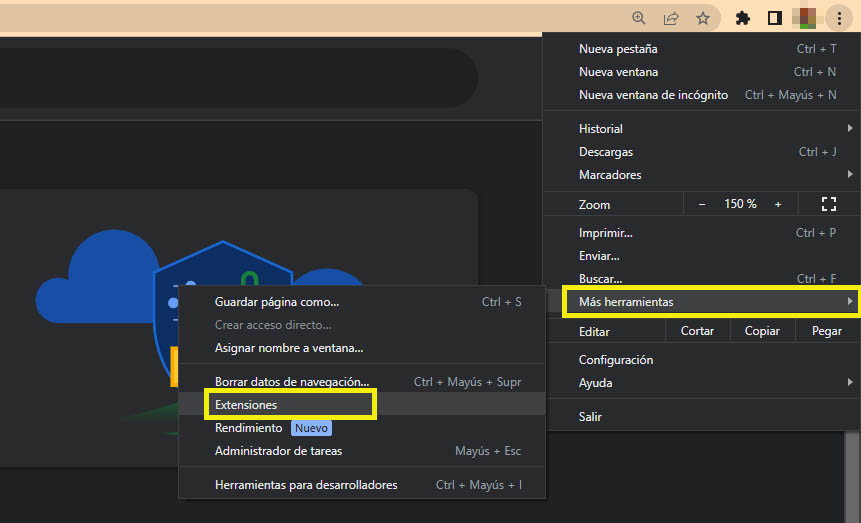This screenshot has height=523, width=861.
Task: Click the zoom magnifier icon in address bar
Action: (640, 18)
